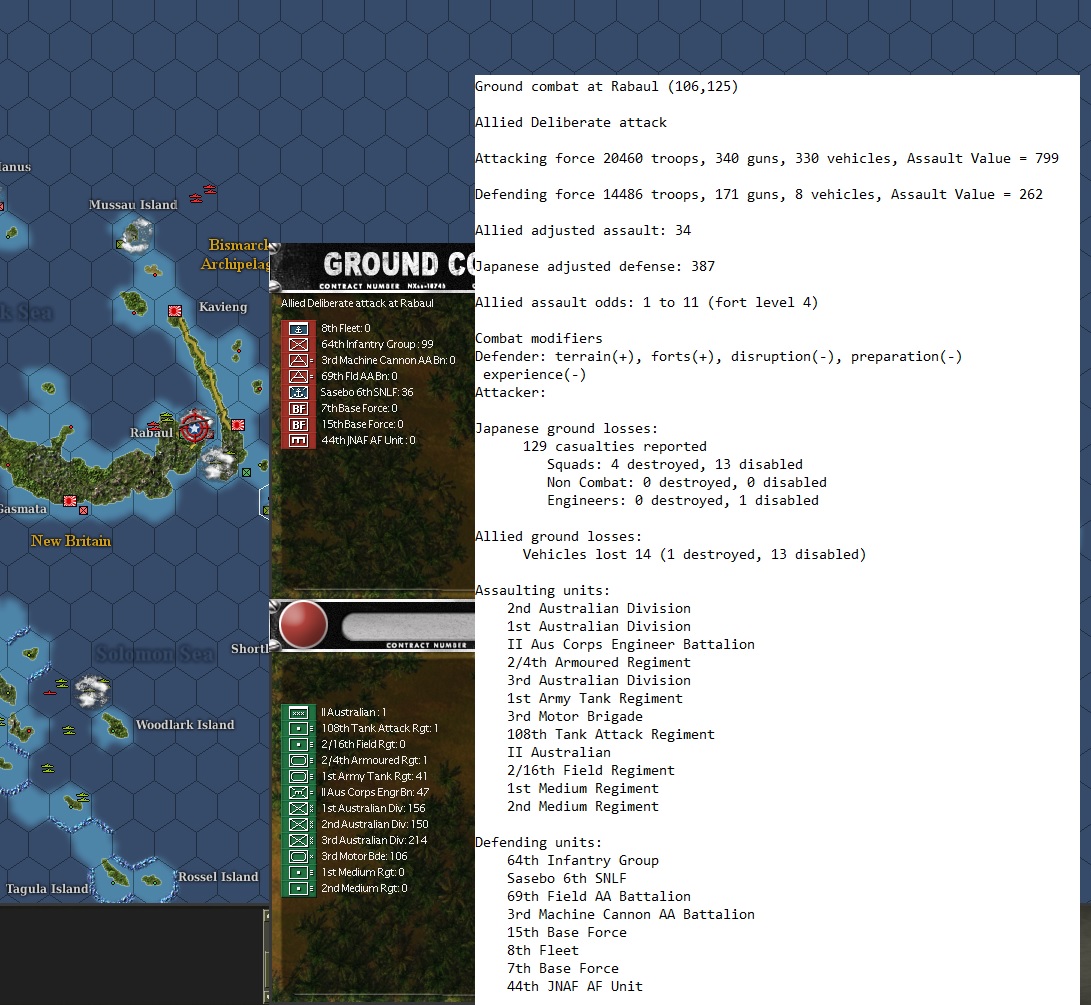Click the Tagula Island label
Screen dimensions: 1091x1005
[x=47, y=889]
